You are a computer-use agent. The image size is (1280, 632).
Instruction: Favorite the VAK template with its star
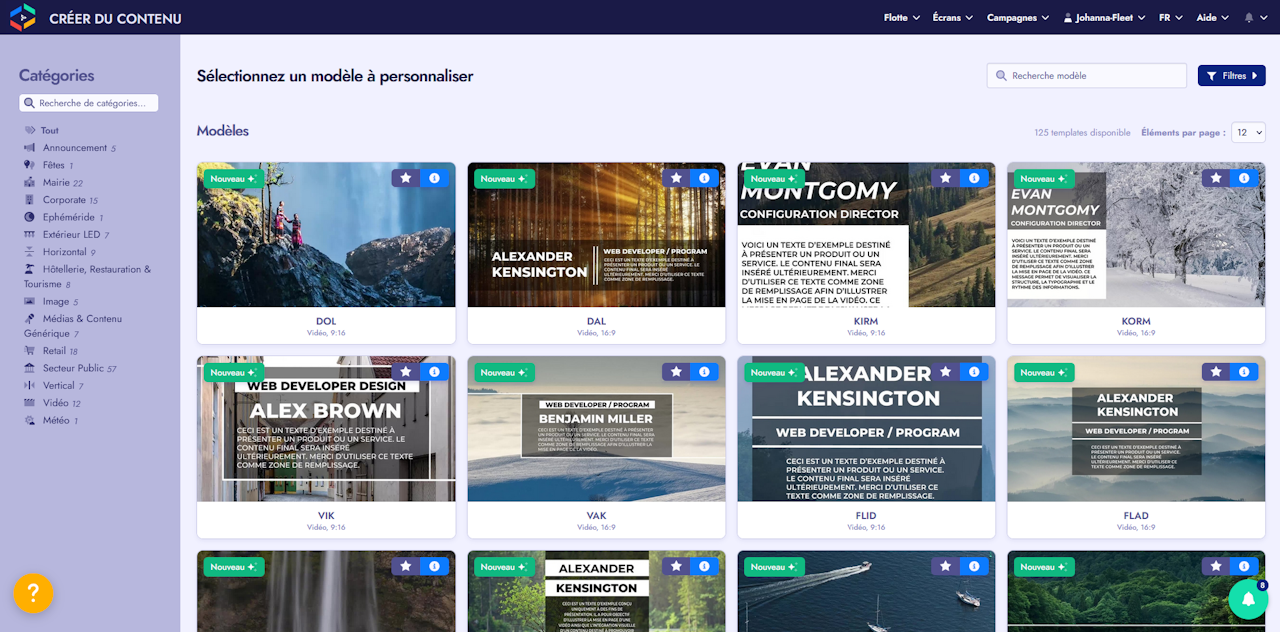pos(676,372)
